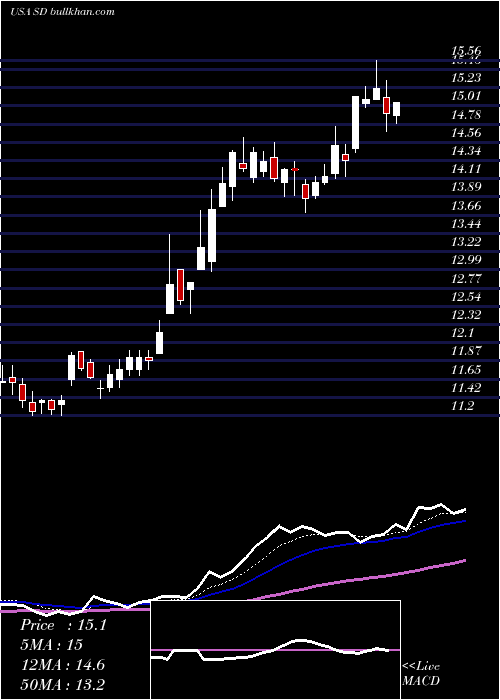Select the 12.77 price axis label

(466, 279)
